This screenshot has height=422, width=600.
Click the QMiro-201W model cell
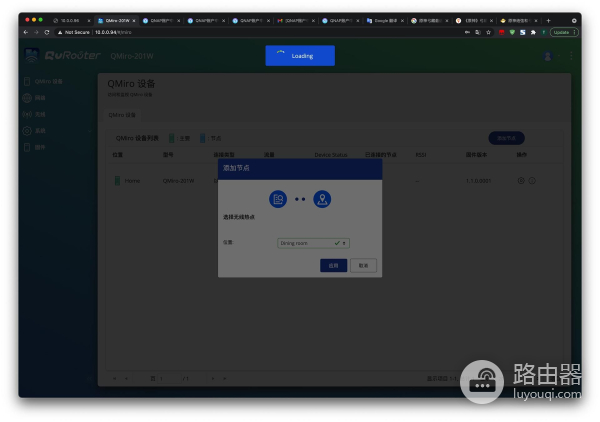coord(178,181)
